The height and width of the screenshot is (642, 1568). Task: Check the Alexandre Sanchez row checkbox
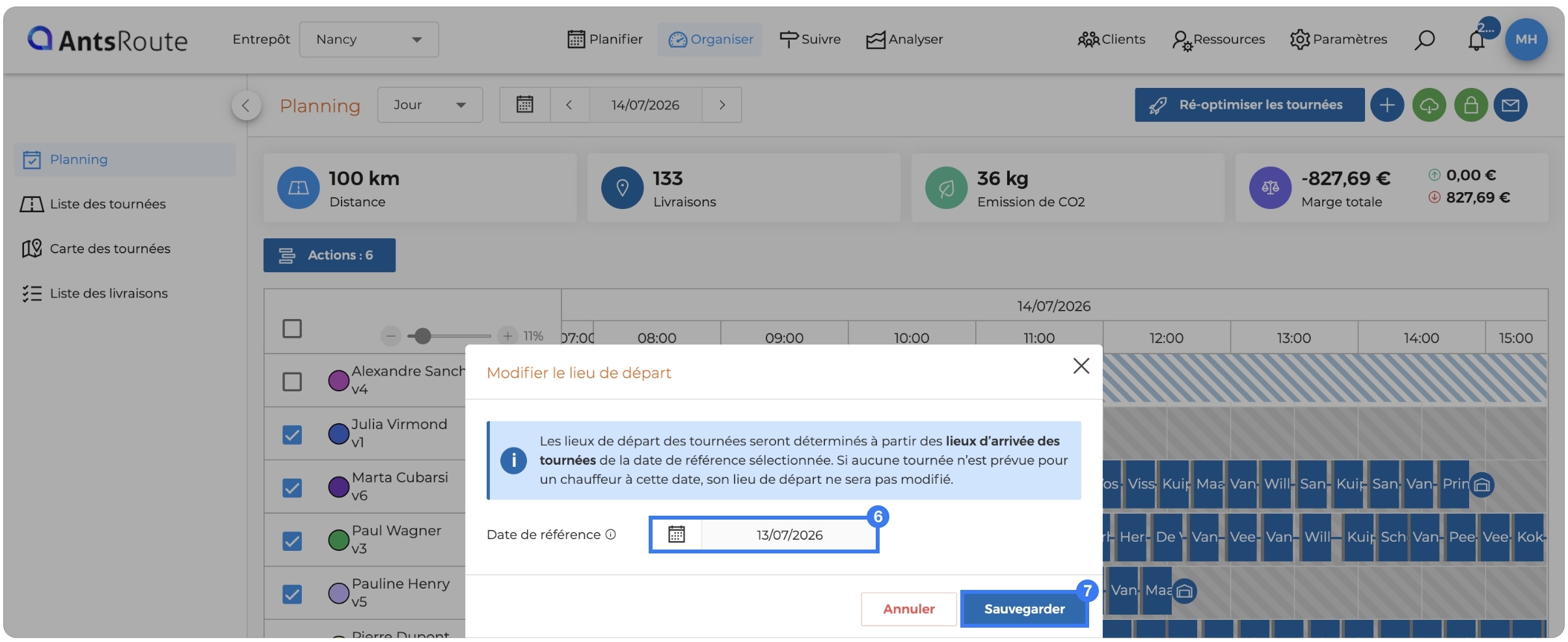coord(292,382)
